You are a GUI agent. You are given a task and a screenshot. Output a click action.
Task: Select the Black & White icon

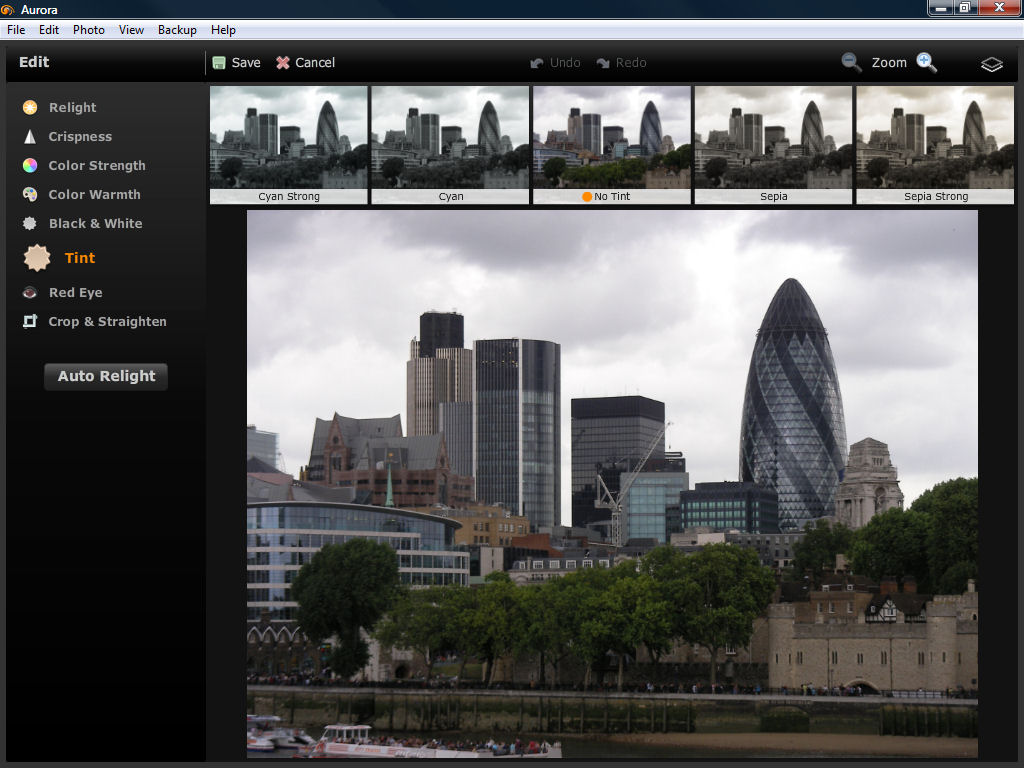[x=30, y=224]
